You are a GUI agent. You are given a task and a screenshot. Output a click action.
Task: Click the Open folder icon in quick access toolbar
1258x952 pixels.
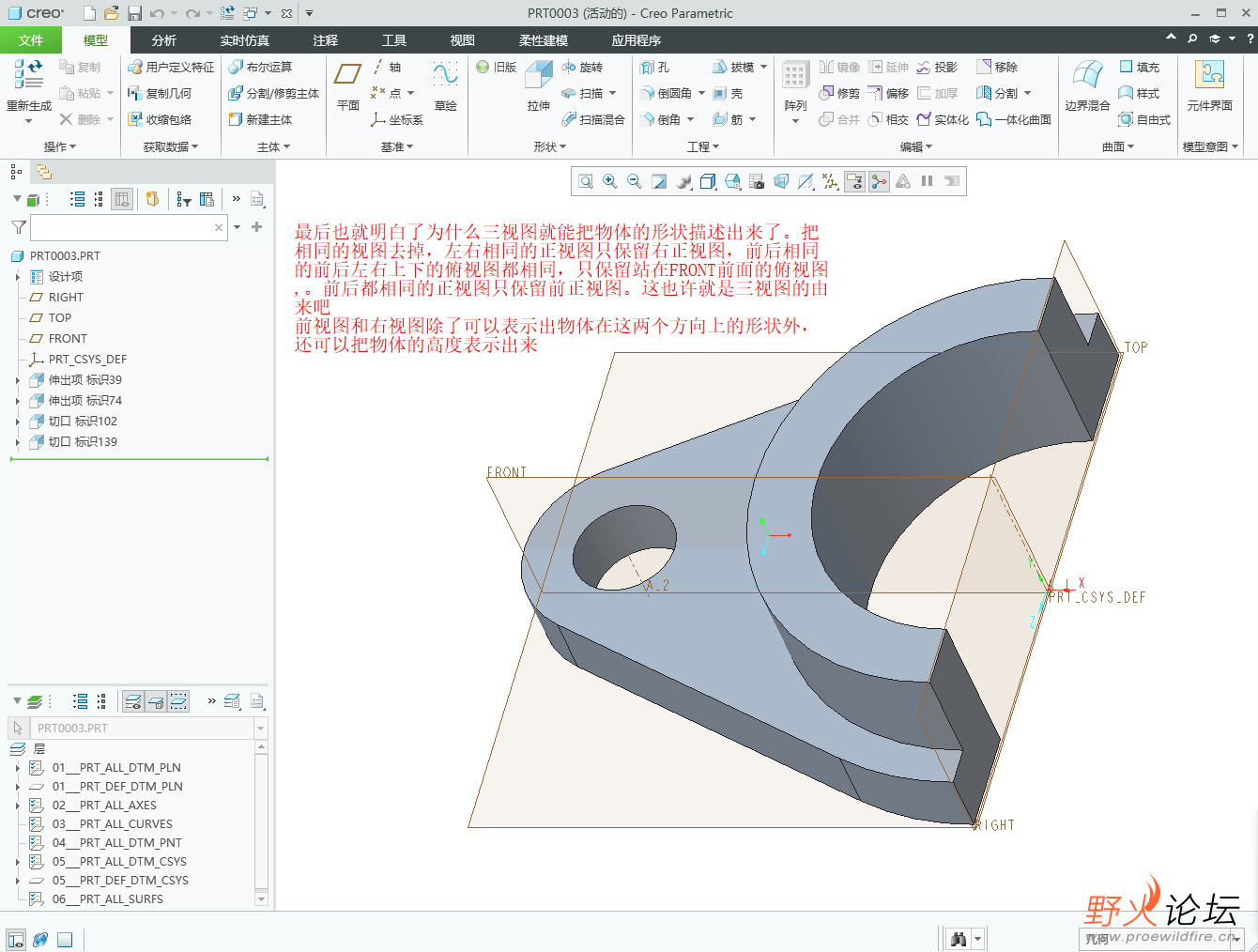pos(112,13)
